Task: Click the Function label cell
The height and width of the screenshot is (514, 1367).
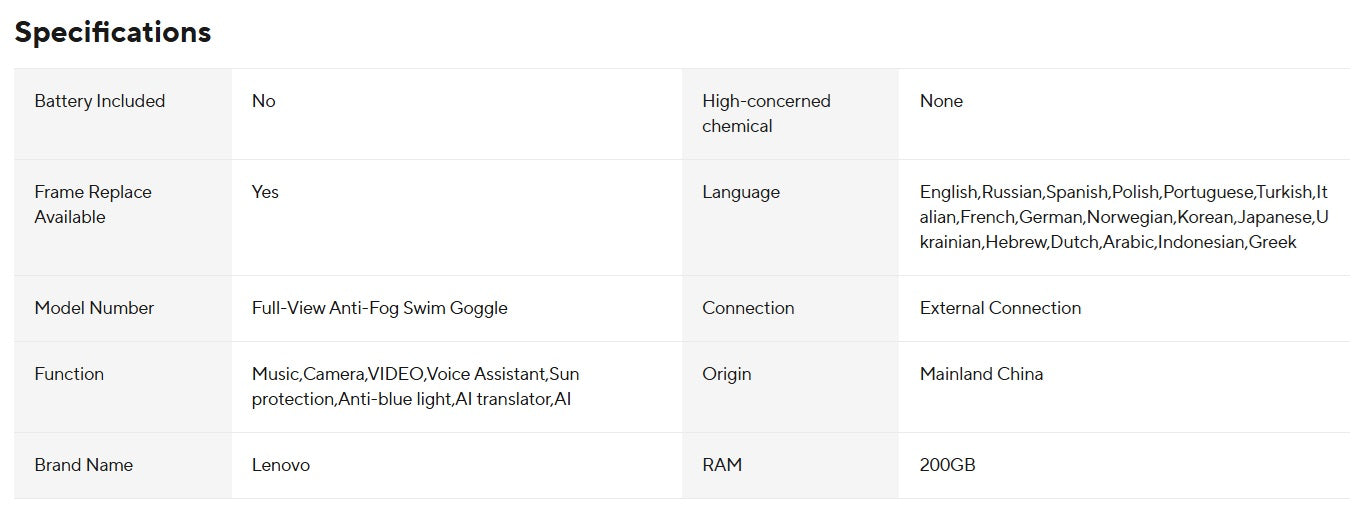Action: click(x=69, y=374)
